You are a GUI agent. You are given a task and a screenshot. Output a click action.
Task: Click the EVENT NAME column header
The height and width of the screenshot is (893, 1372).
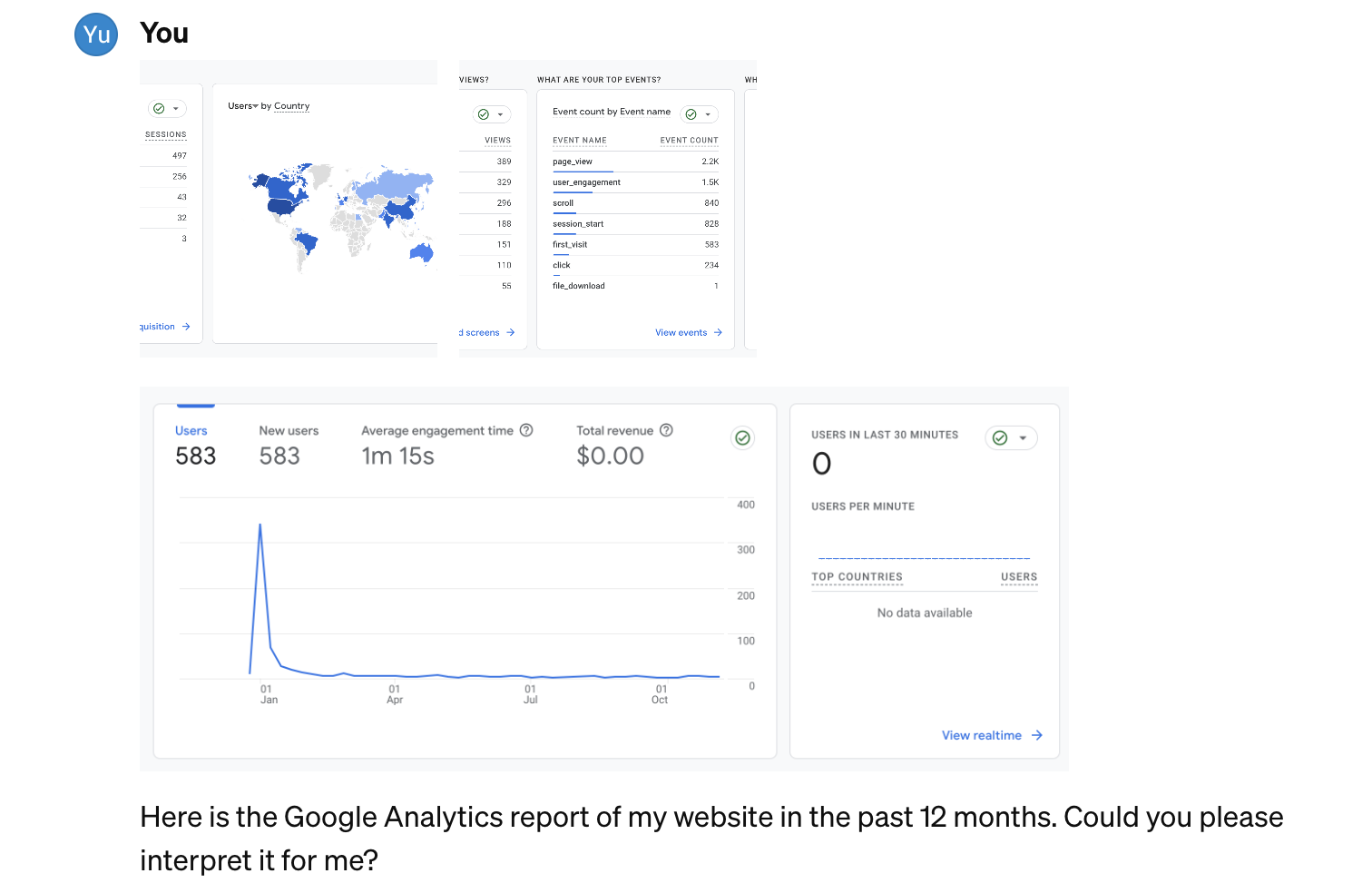pyautogui.click(x=580, y=141)
